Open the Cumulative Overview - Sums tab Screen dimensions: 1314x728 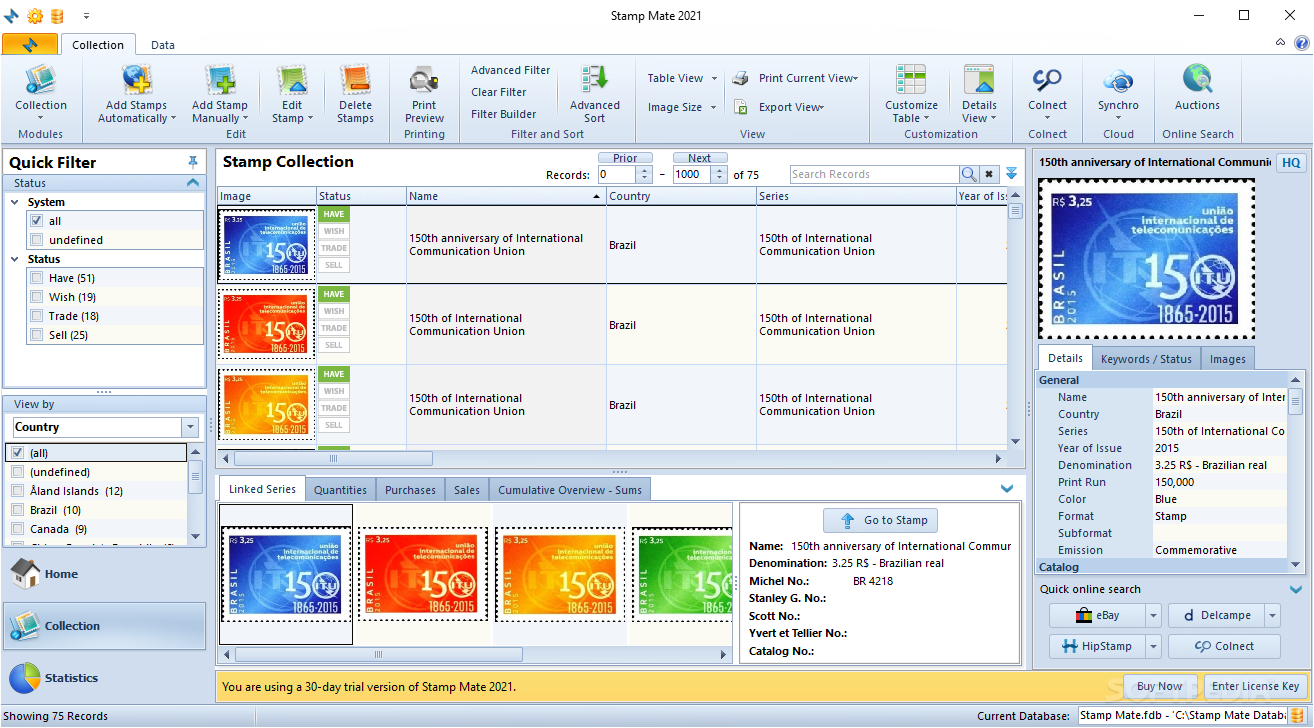(x=570, y=490)
